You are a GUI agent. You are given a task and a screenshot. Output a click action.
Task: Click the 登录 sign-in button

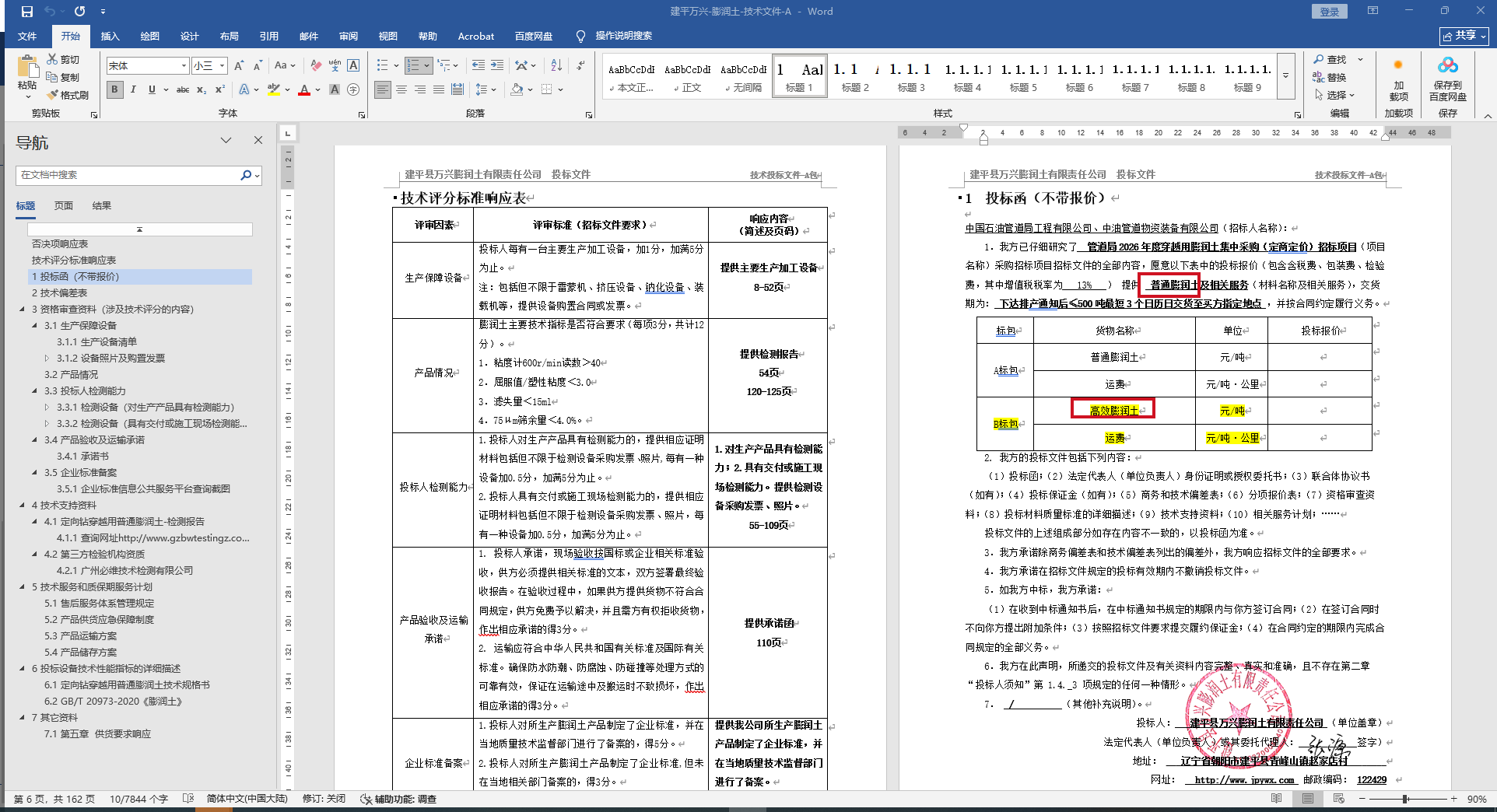click(1329, 12)
